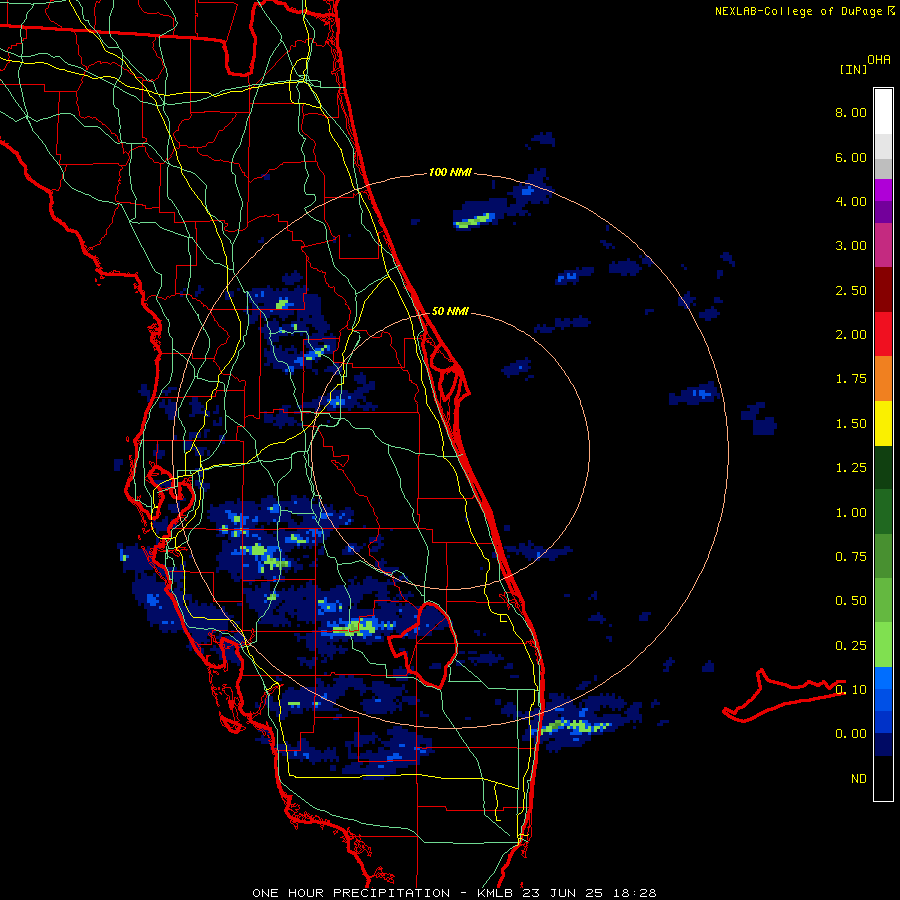Select the 8.00 legend value

pyautogui.click(x=851, y=112)
